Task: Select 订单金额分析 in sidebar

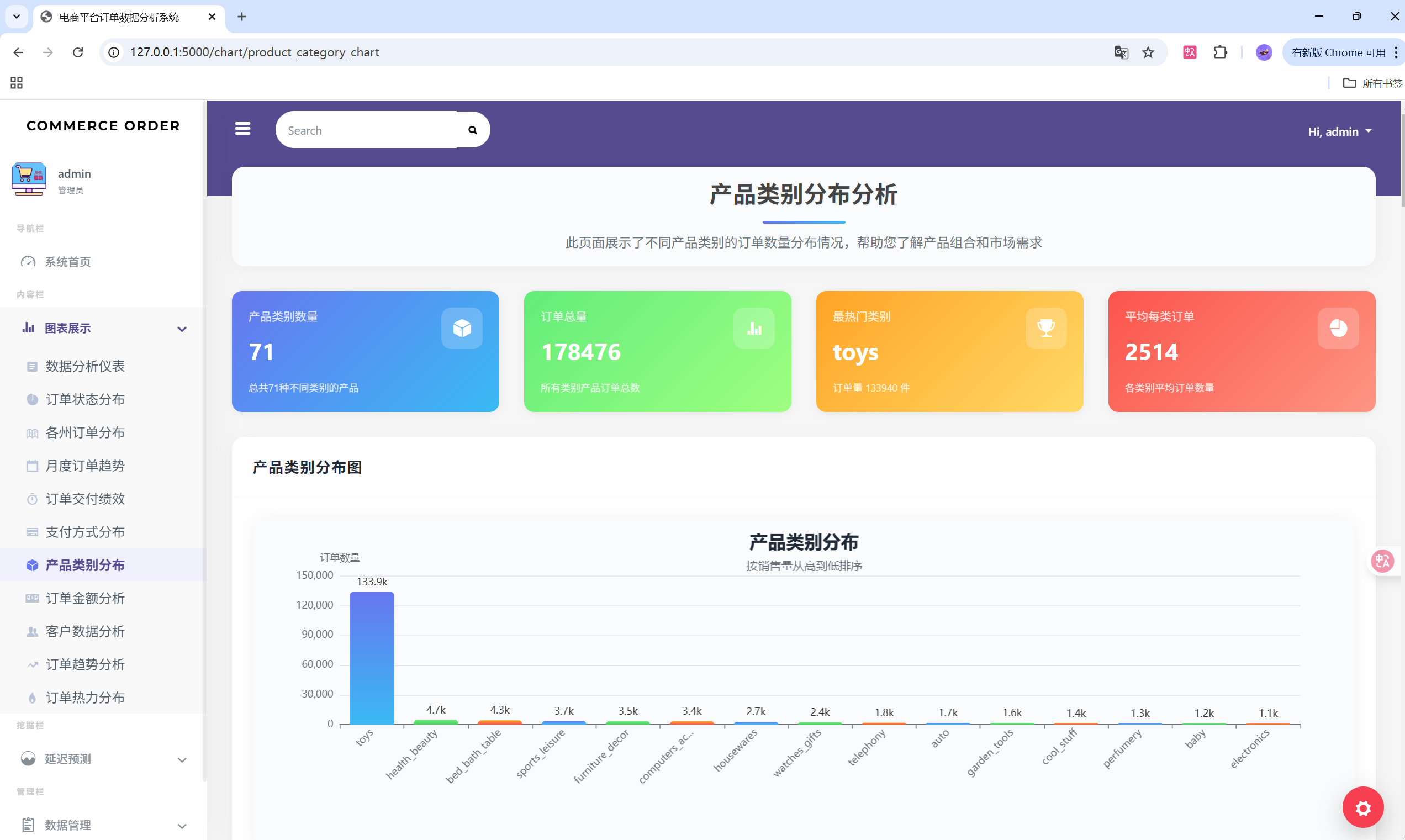Action: click(85, 598)
